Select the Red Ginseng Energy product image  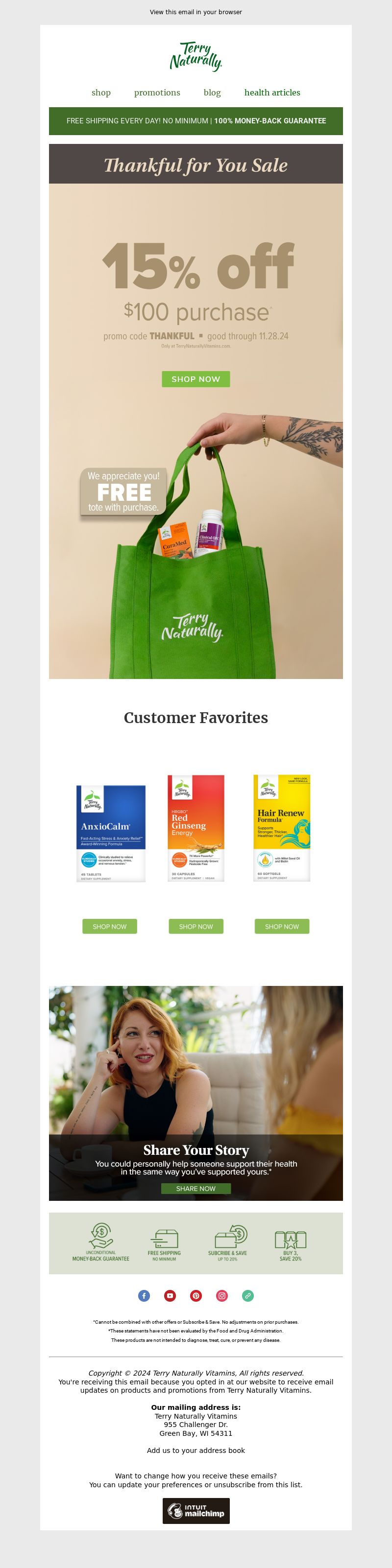[x=196, y=828]
